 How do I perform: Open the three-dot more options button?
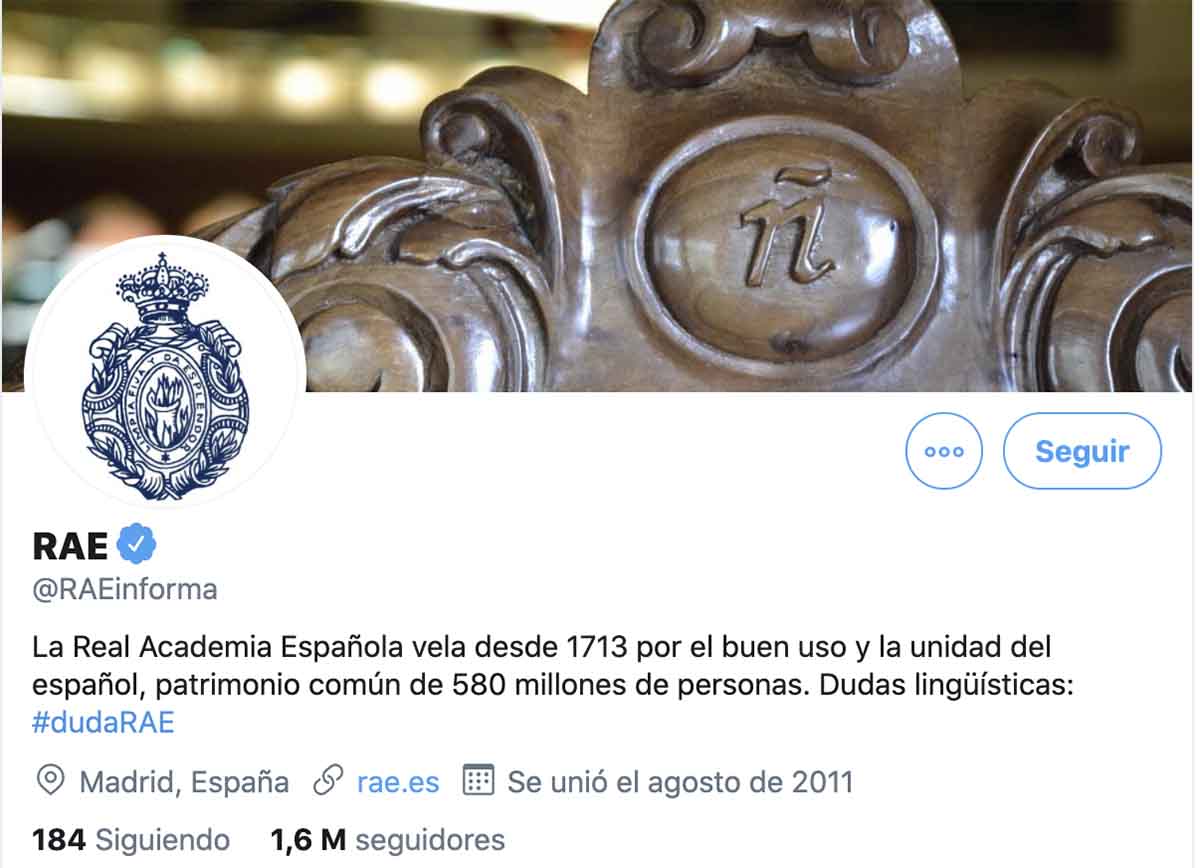click(944, 451)
